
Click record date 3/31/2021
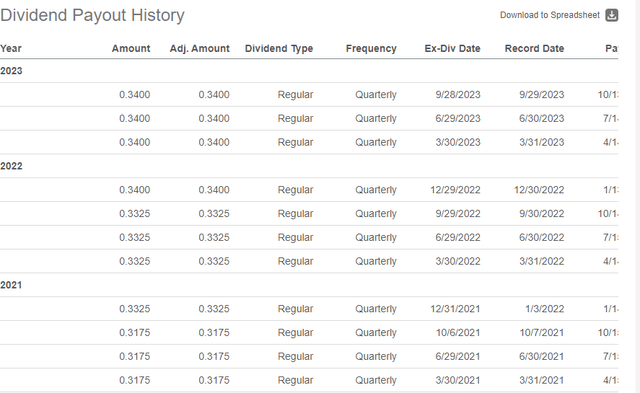[542, 380]
